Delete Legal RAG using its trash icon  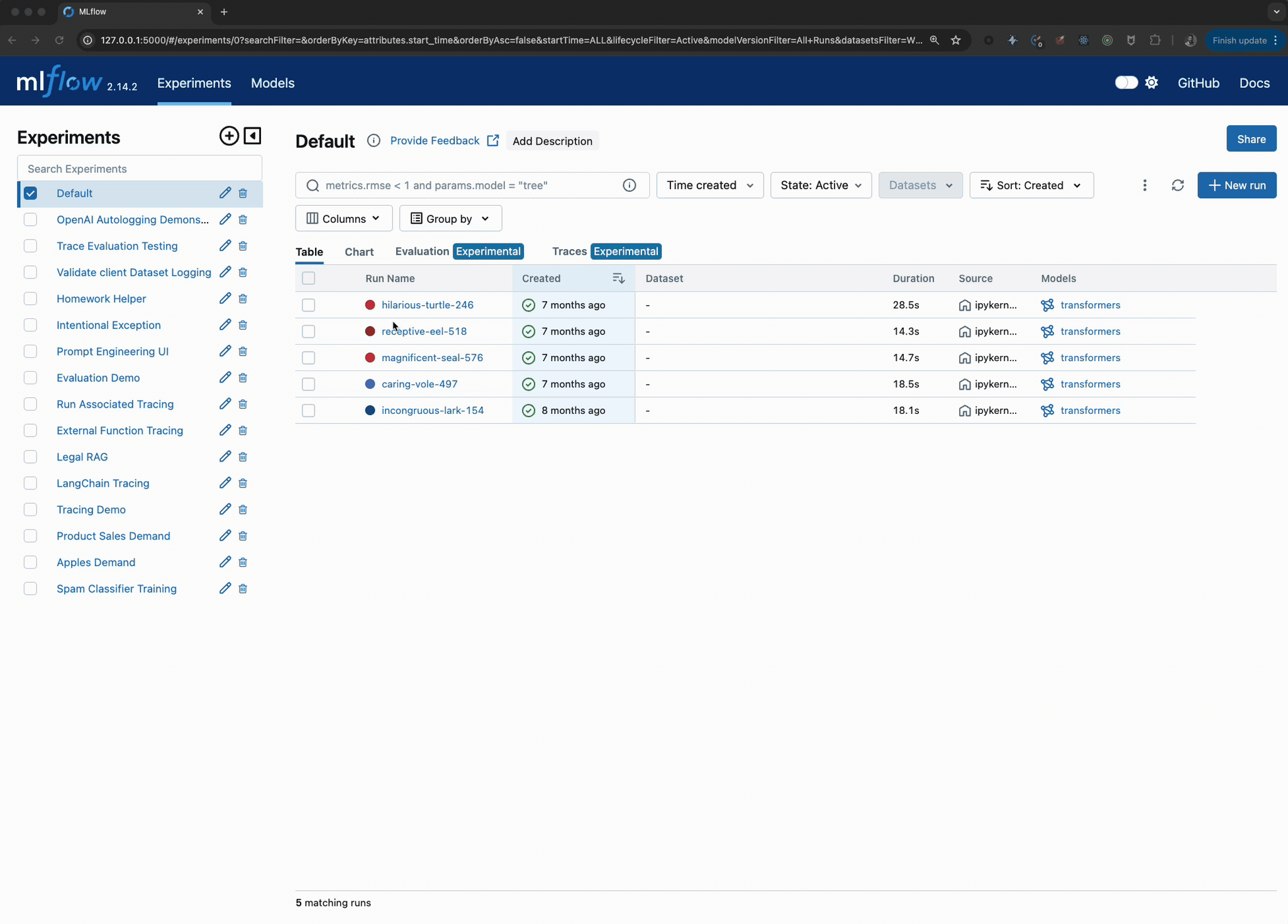tap(243, 457)
